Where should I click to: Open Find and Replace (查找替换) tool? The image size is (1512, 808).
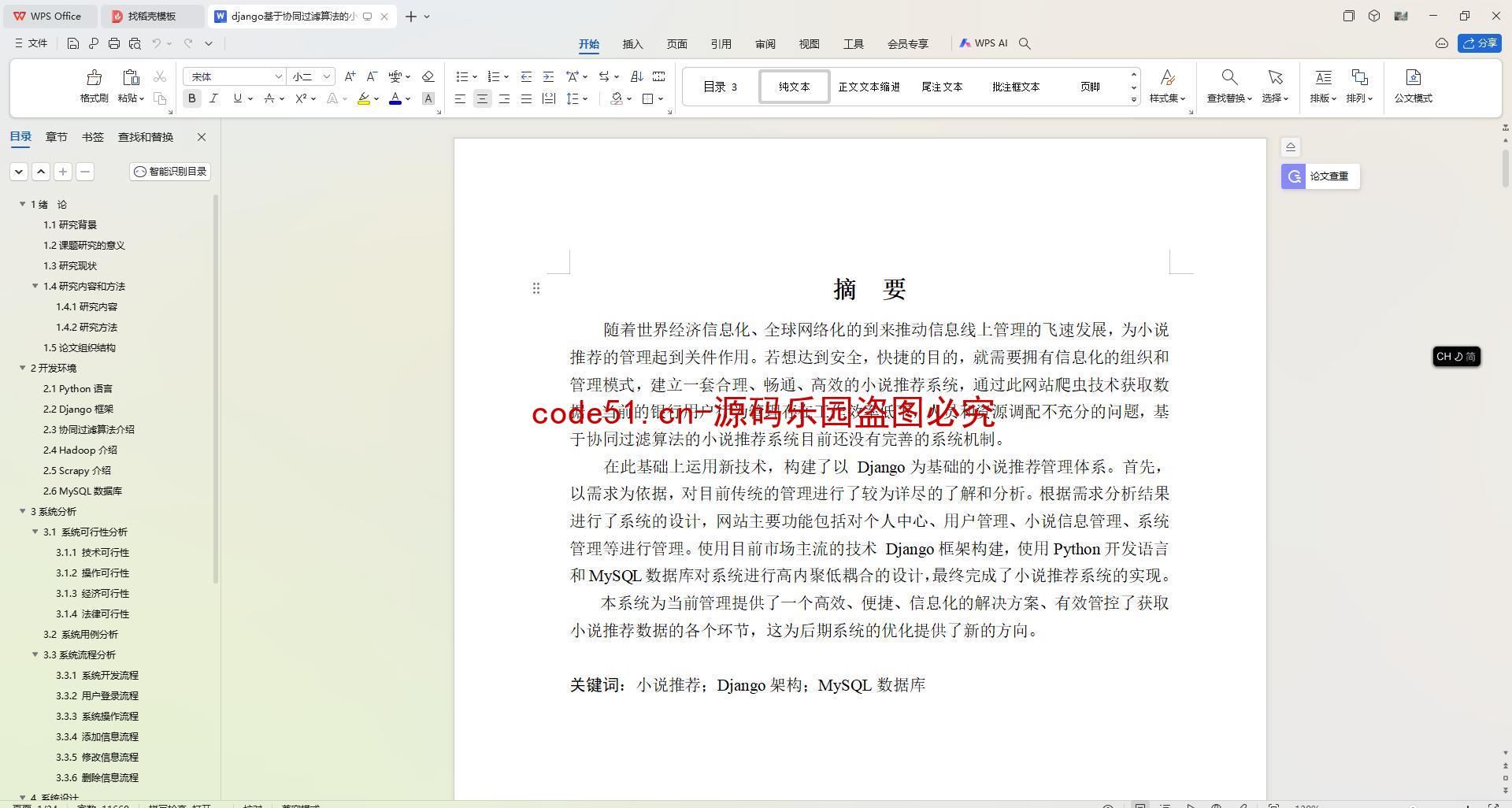1228,87
